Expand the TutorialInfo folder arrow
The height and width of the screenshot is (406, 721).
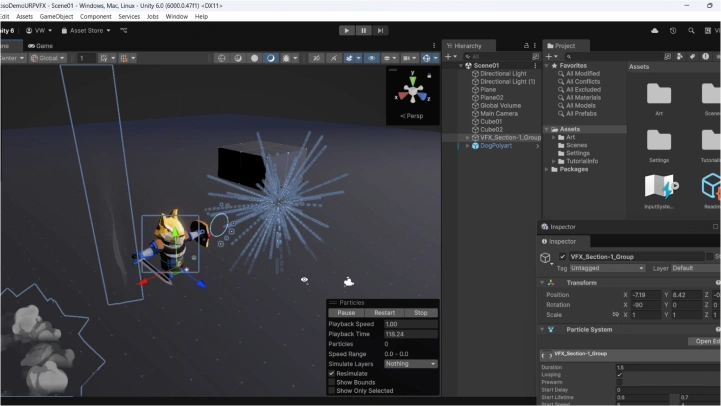tap(554, 161)
